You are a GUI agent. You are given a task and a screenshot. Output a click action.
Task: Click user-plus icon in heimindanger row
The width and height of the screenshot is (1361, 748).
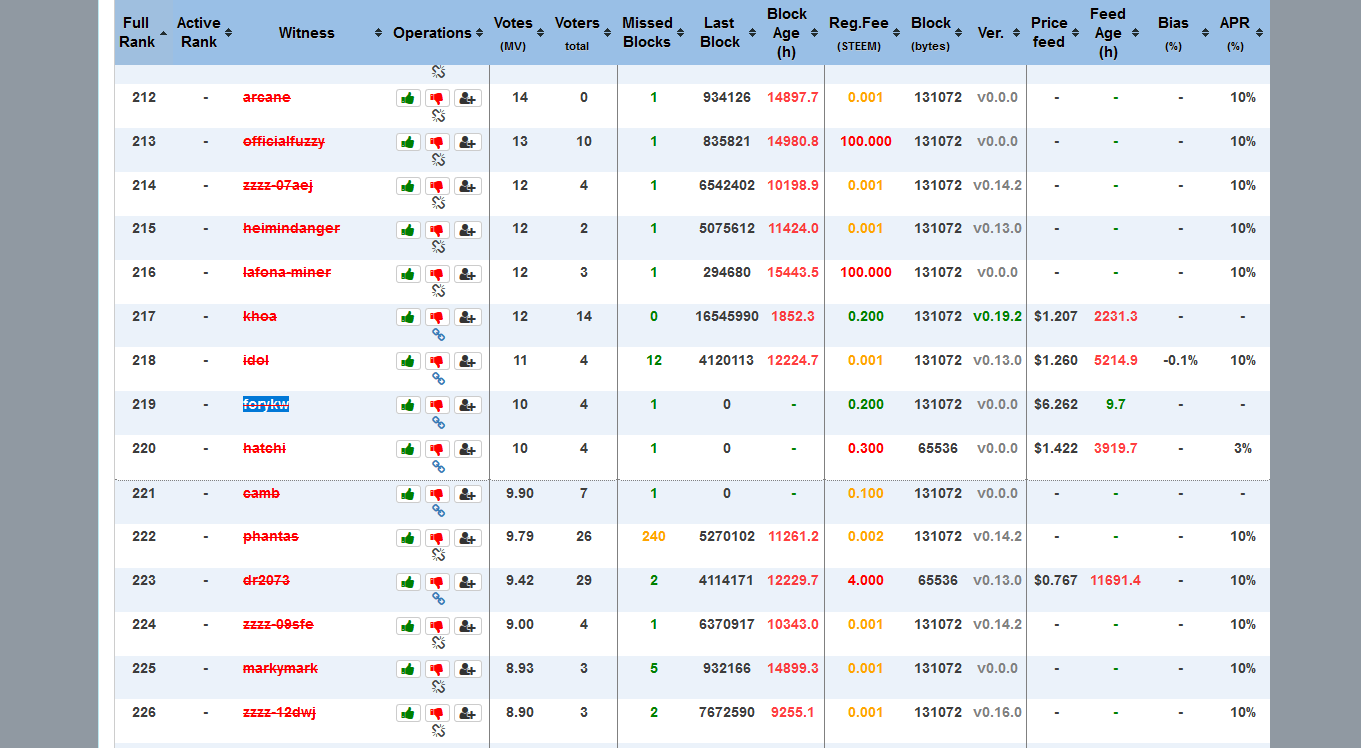point(468,230)
